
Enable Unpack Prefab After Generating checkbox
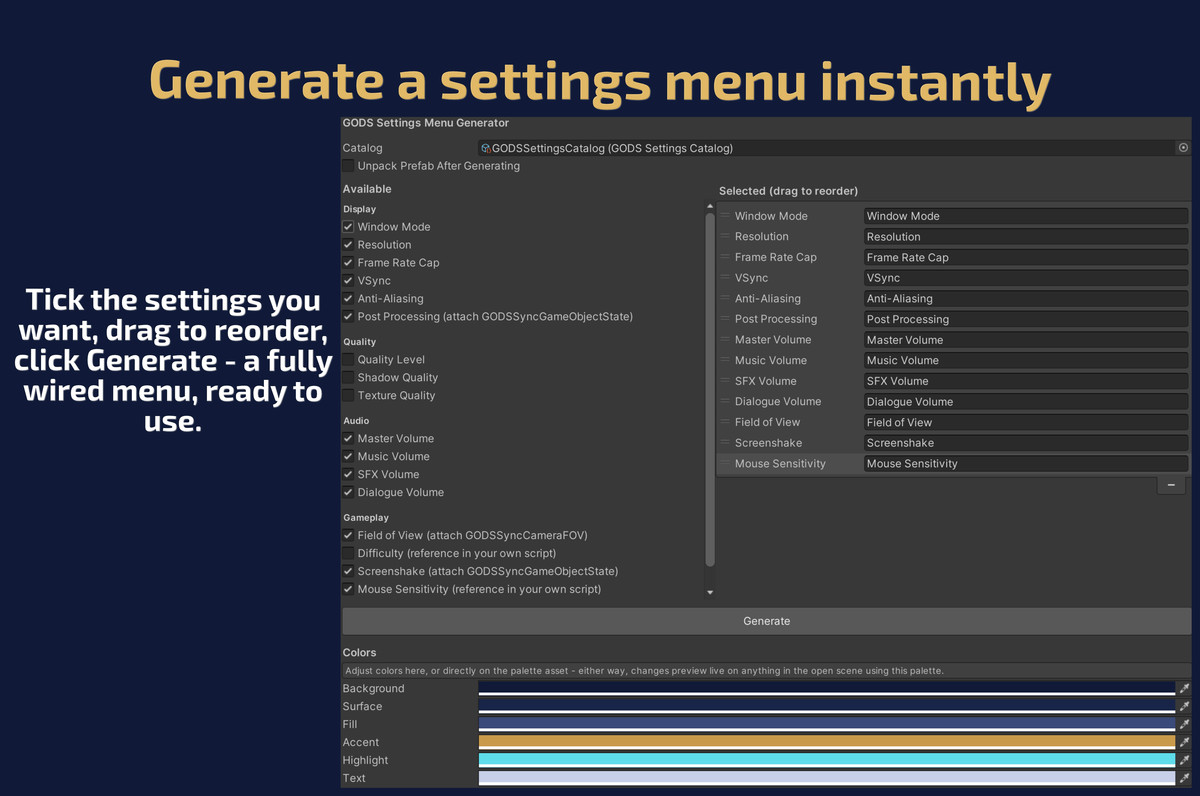[x=348, y=166]
